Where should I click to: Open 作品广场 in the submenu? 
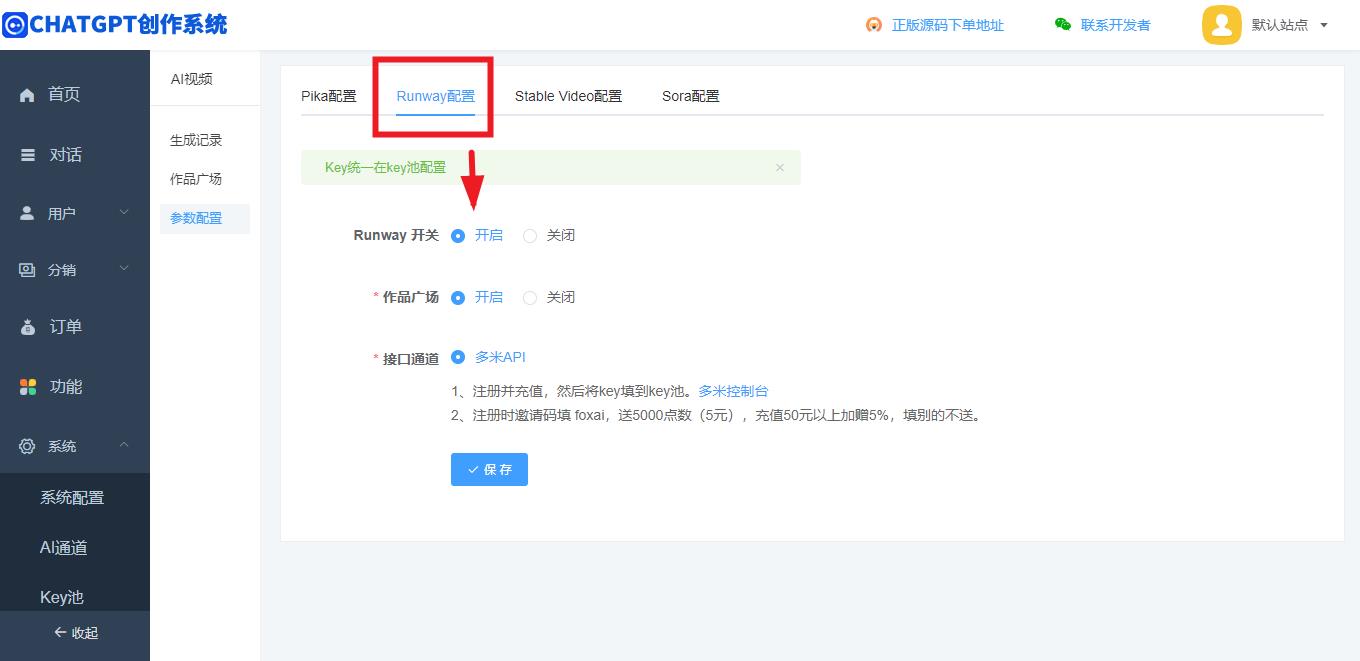tap(196, 180)
